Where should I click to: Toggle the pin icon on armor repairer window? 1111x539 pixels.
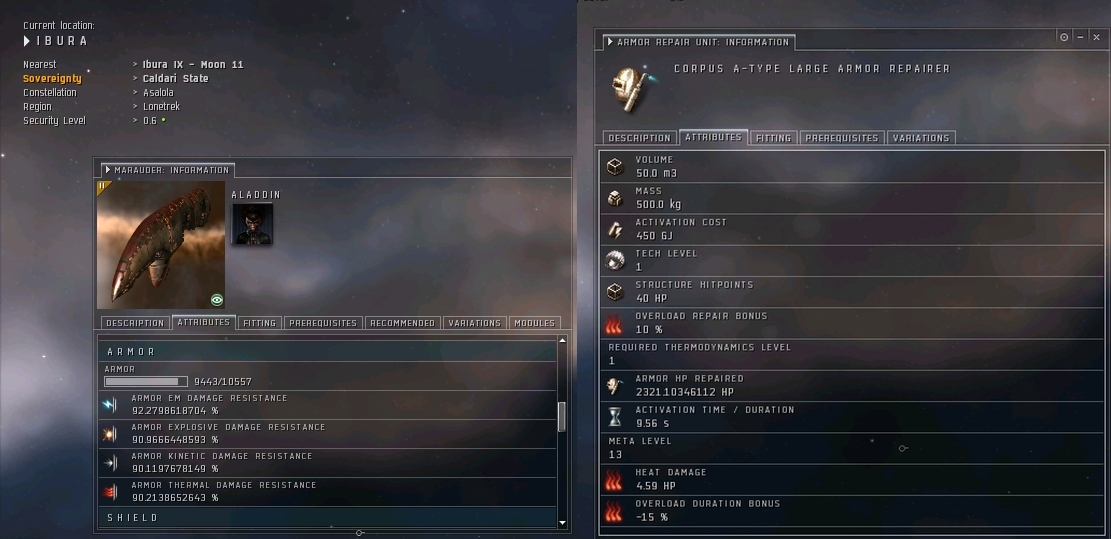click(1064, 38)
